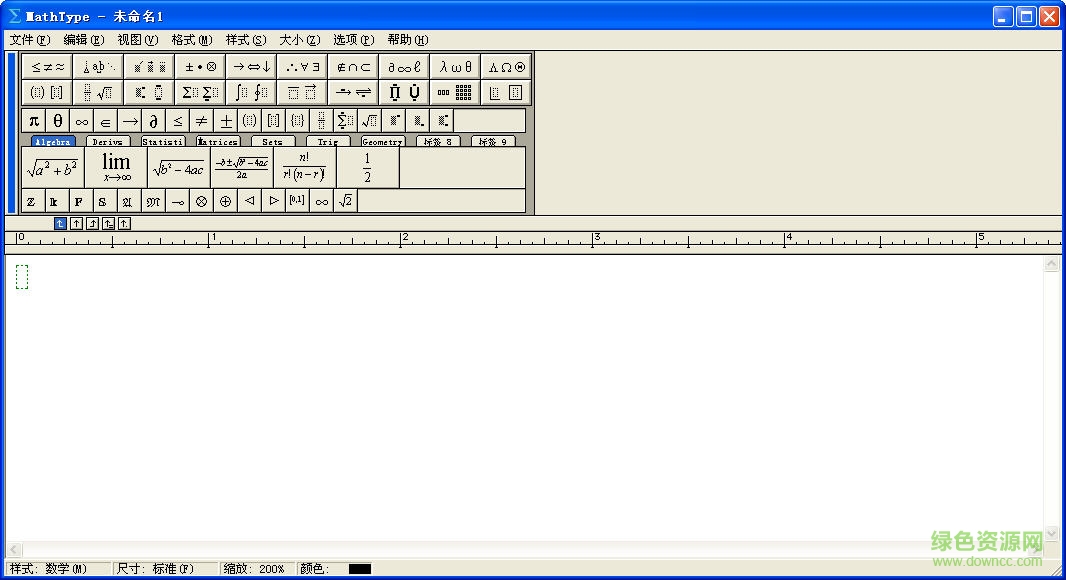
Task: Click the vertical scrollbar up arrow
Action: (1052, 264)
